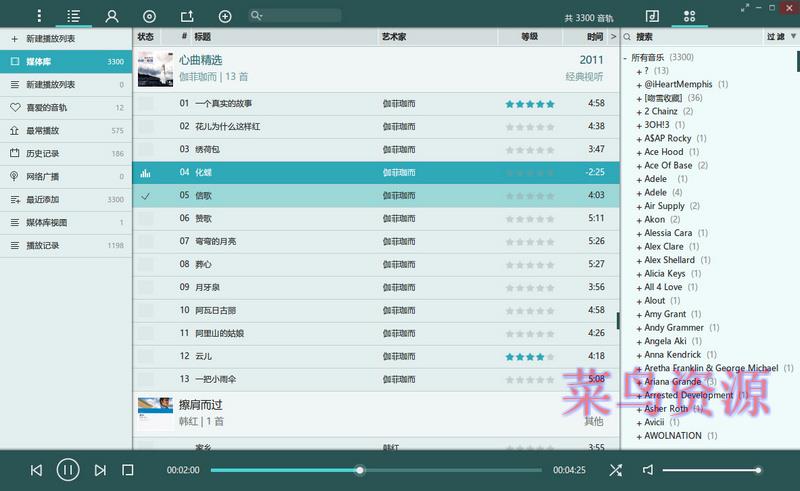Click the arrow next to 时间 header
The width and height of the screenshot is (800, 491).
pyautogui.click(x=613, y=37)
